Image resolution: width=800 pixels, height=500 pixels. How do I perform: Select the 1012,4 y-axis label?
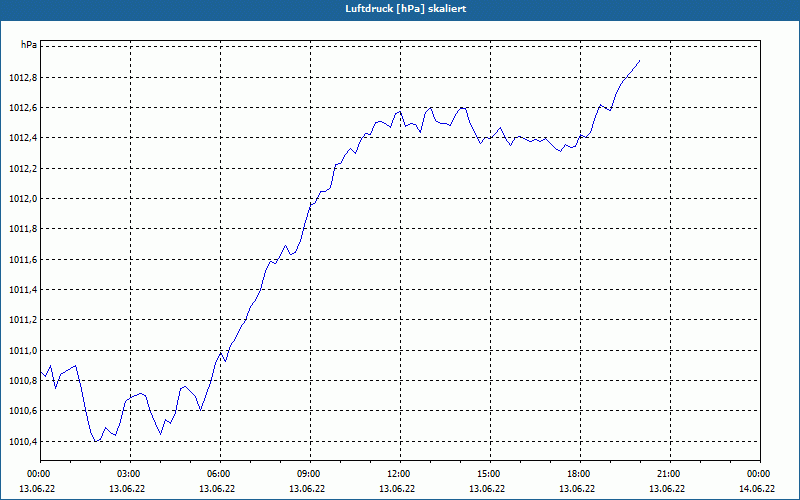pos(23,138)
